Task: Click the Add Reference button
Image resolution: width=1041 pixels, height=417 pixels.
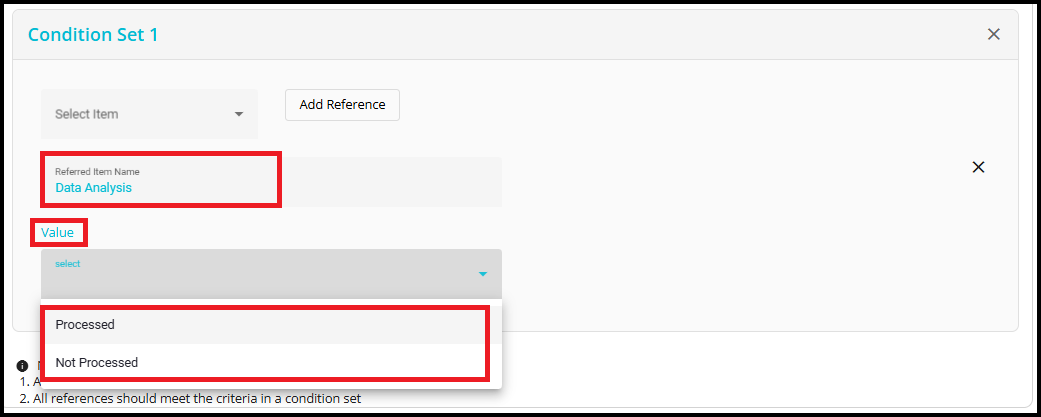Action: point(342,105)
